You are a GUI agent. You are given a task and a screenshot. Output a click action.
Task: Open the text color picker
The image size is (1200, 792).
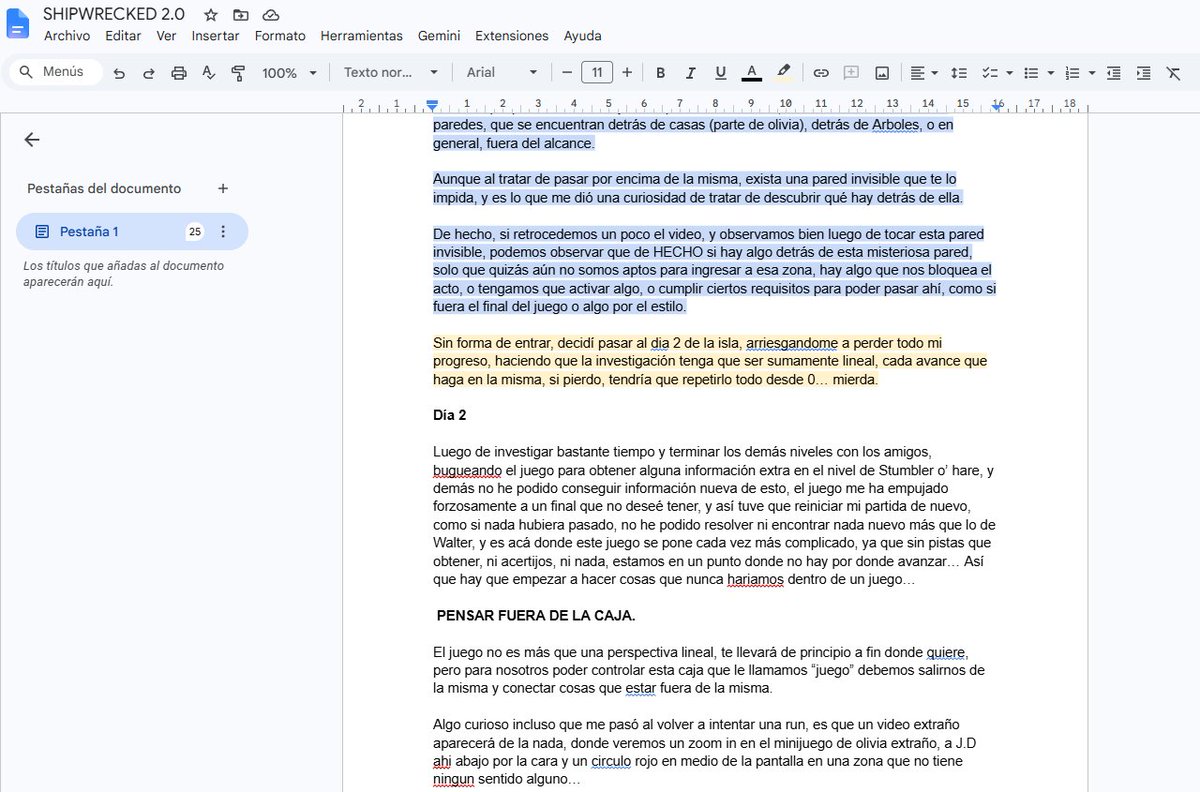[751, 73]
